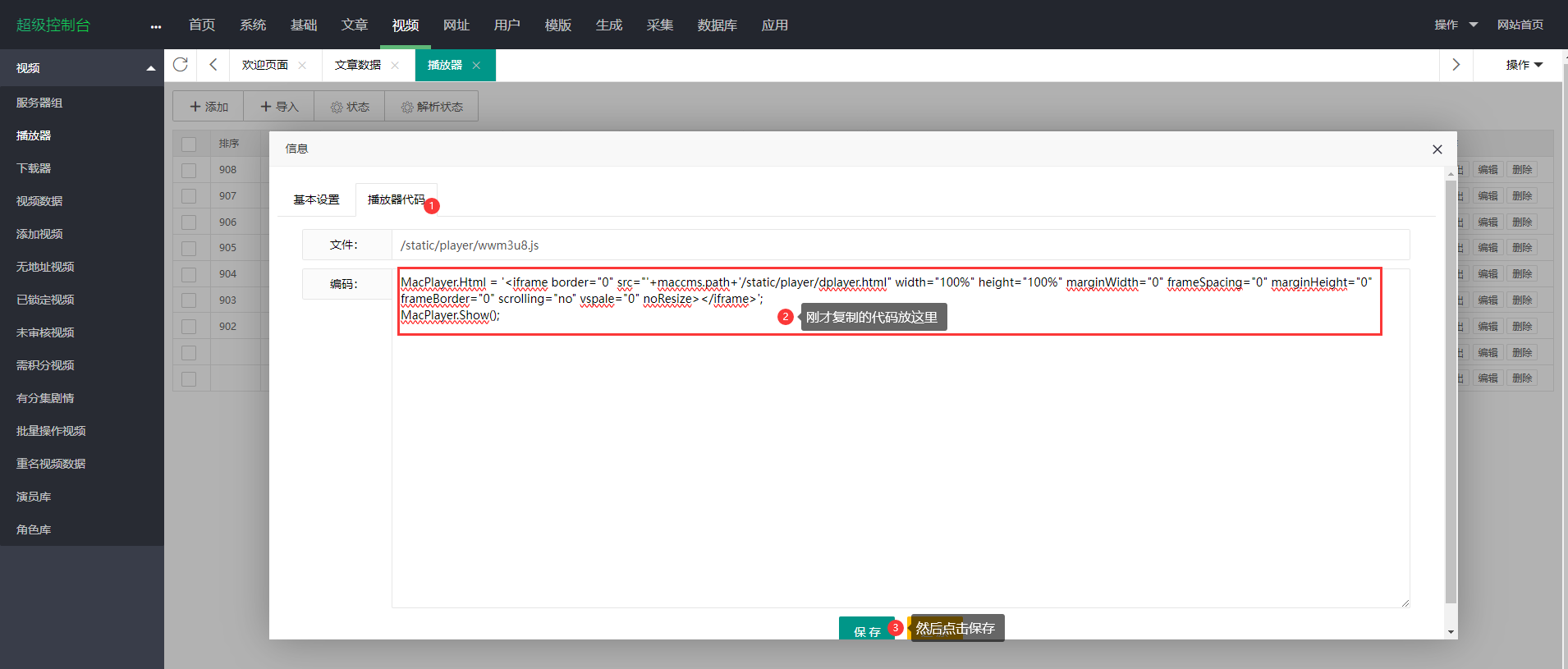Close the 播放器 tab using its X icon

coord(476,66)
